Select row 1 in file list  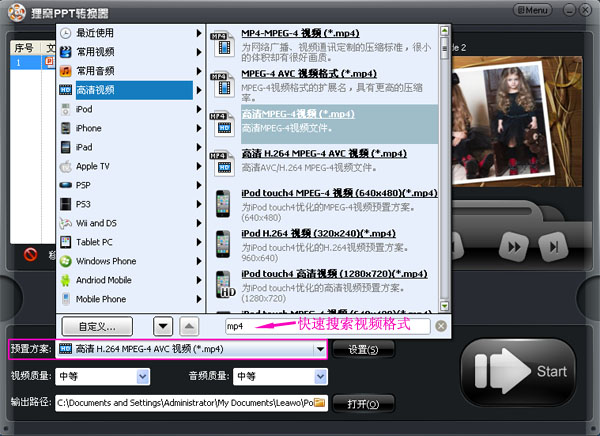click(x=33, y=62)
